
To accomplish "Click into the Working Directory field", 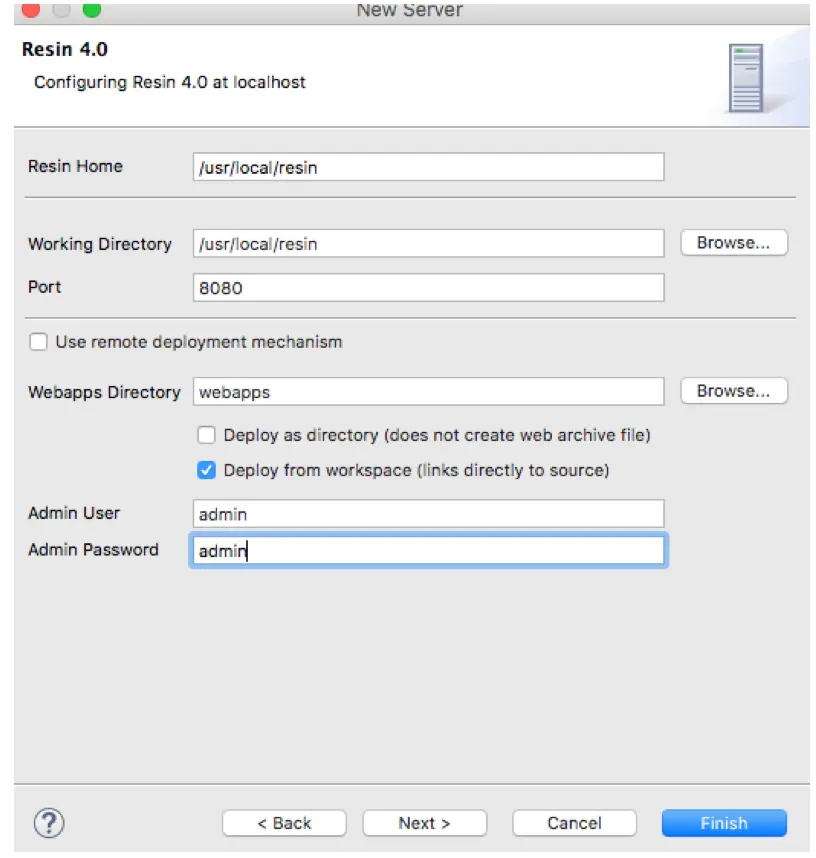I will [x=429, y=244].
